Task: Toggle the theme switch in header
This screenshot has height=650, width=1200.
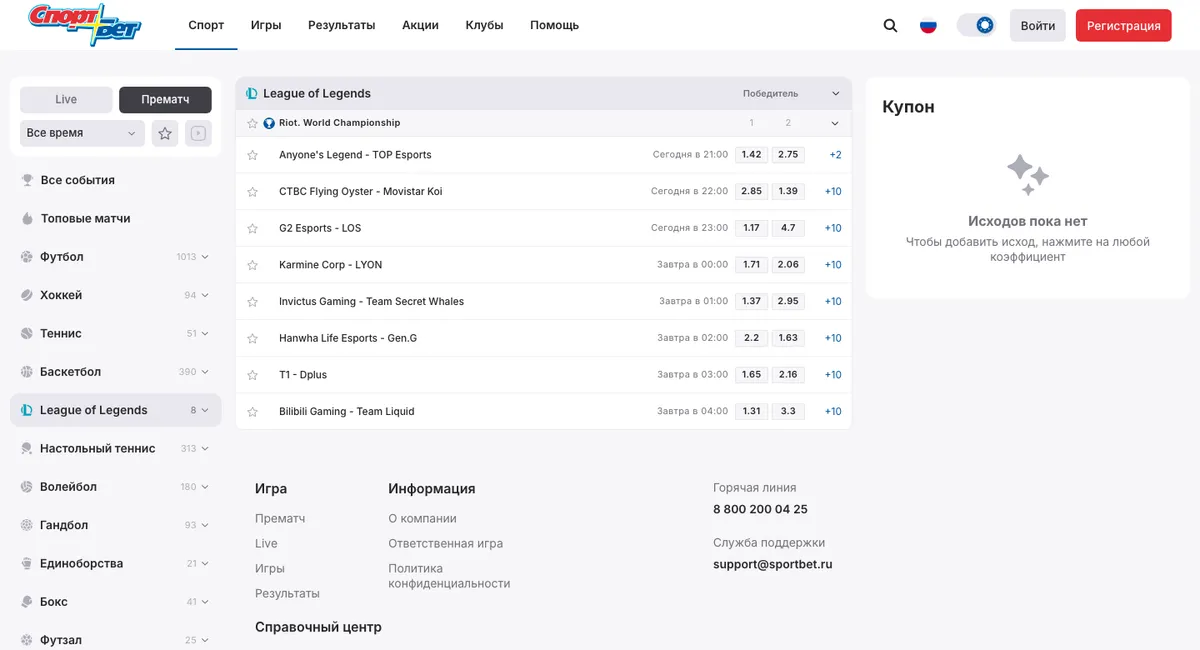Action: [x=976, y=25]
